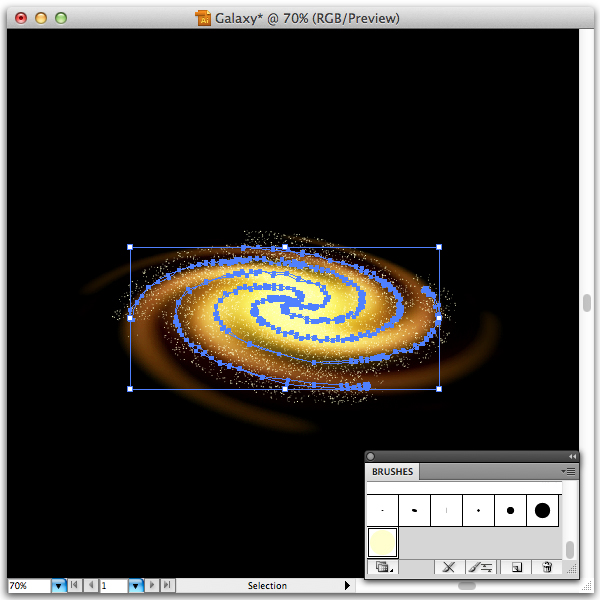The height and width of the screenshot is (600, 600).
Task: Click the Selection status bar text
Action: click(x=267, y=585)
